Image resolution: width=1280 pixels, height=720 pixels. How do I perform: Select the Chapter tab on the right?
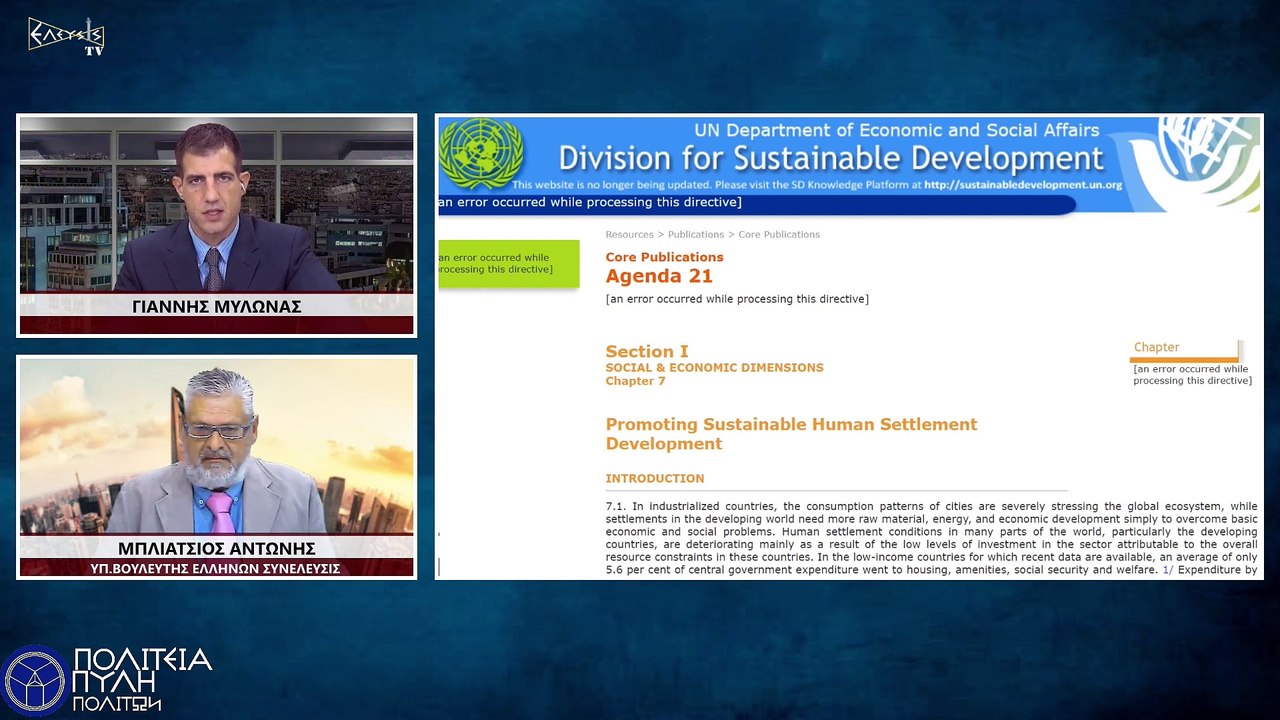coord(1186,349)
